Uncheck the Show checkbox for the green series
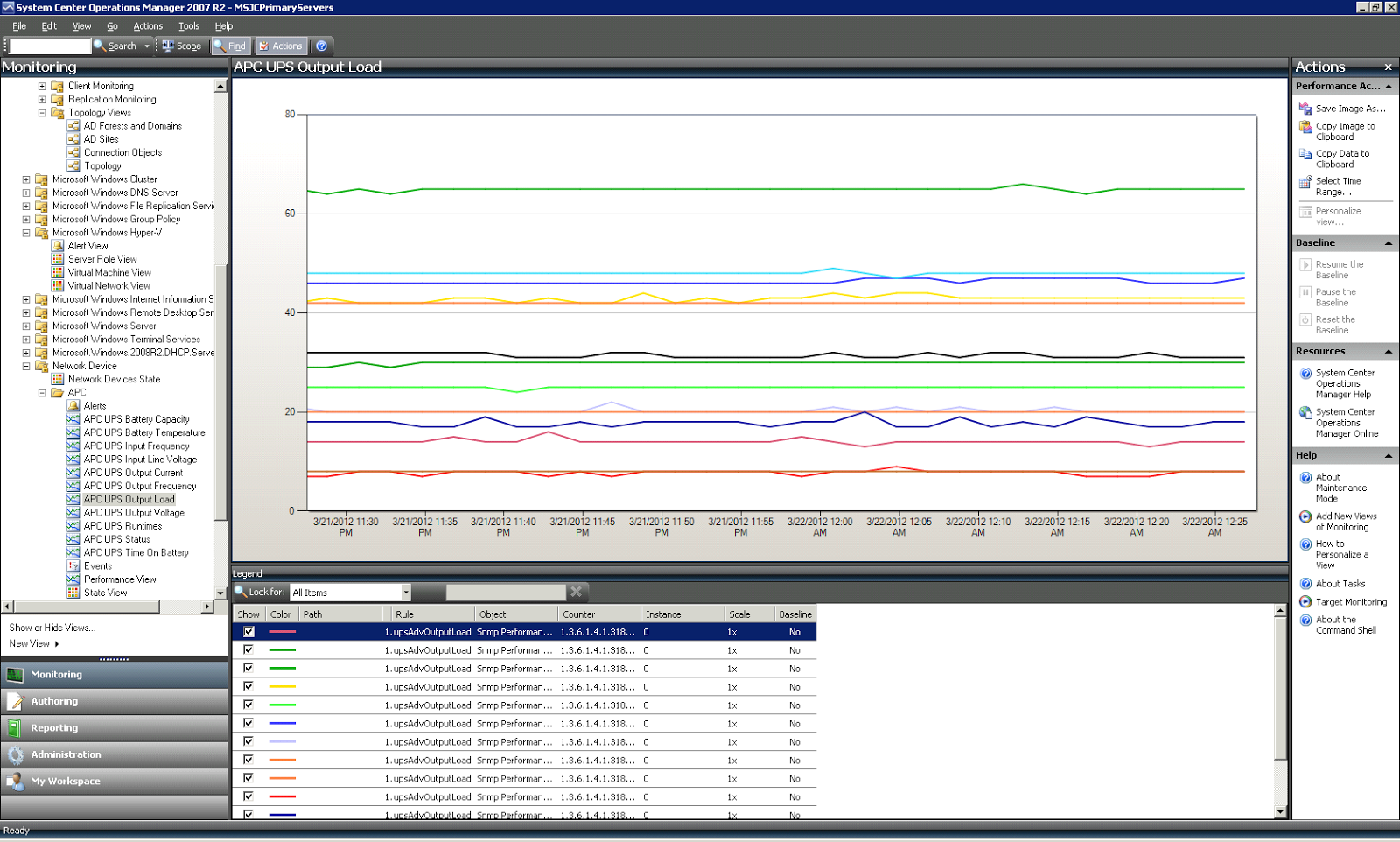The image size is (1400, 842). pos(248,649)
